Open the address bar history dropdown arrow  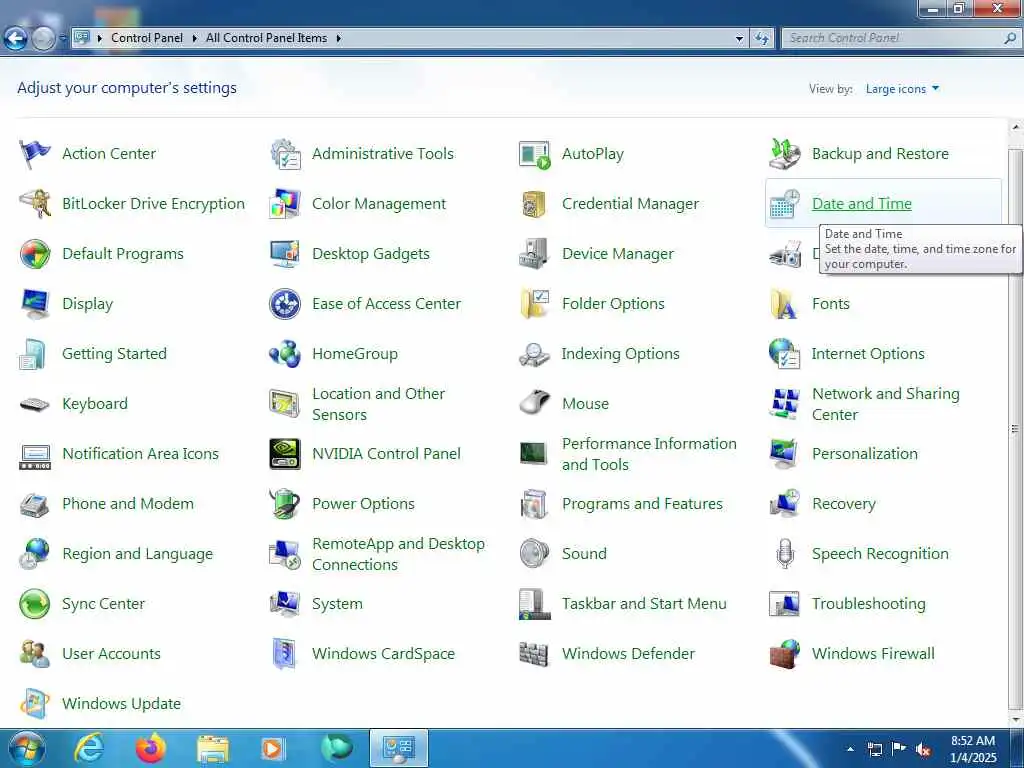pyautogui.click(x=739, y=39)
